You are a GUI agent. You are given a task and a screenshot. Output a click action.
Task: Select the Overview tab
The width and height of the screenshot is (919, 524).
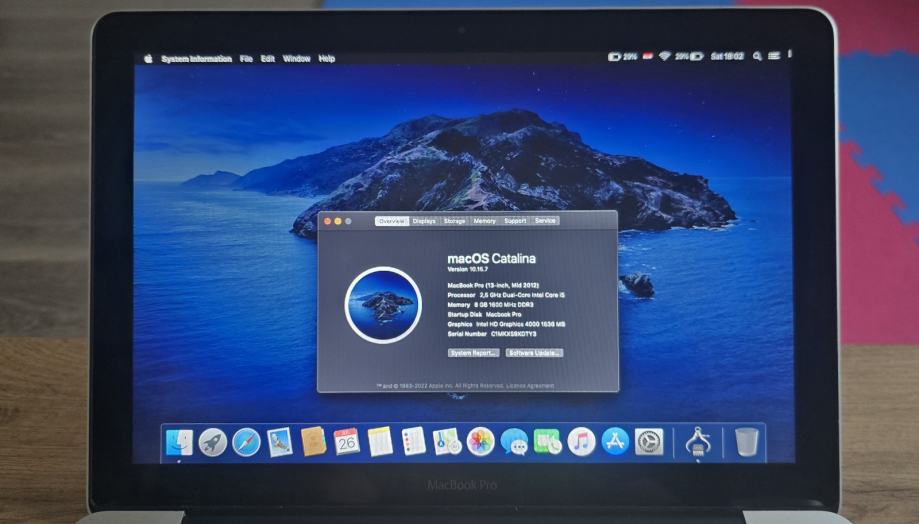392,221
